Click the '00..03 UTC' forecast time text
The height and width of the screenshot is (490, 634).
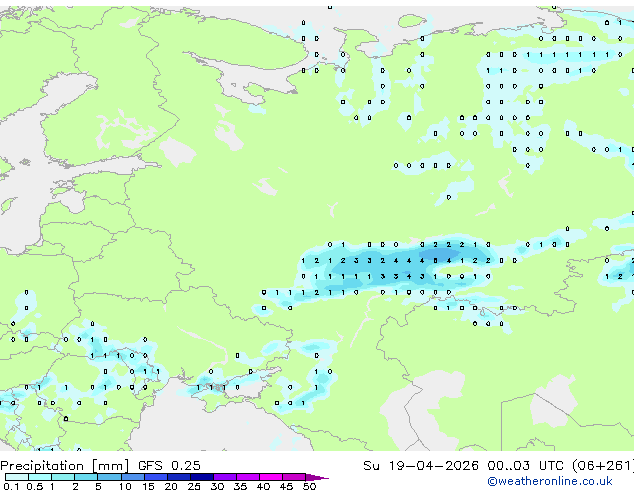point(525,466)
